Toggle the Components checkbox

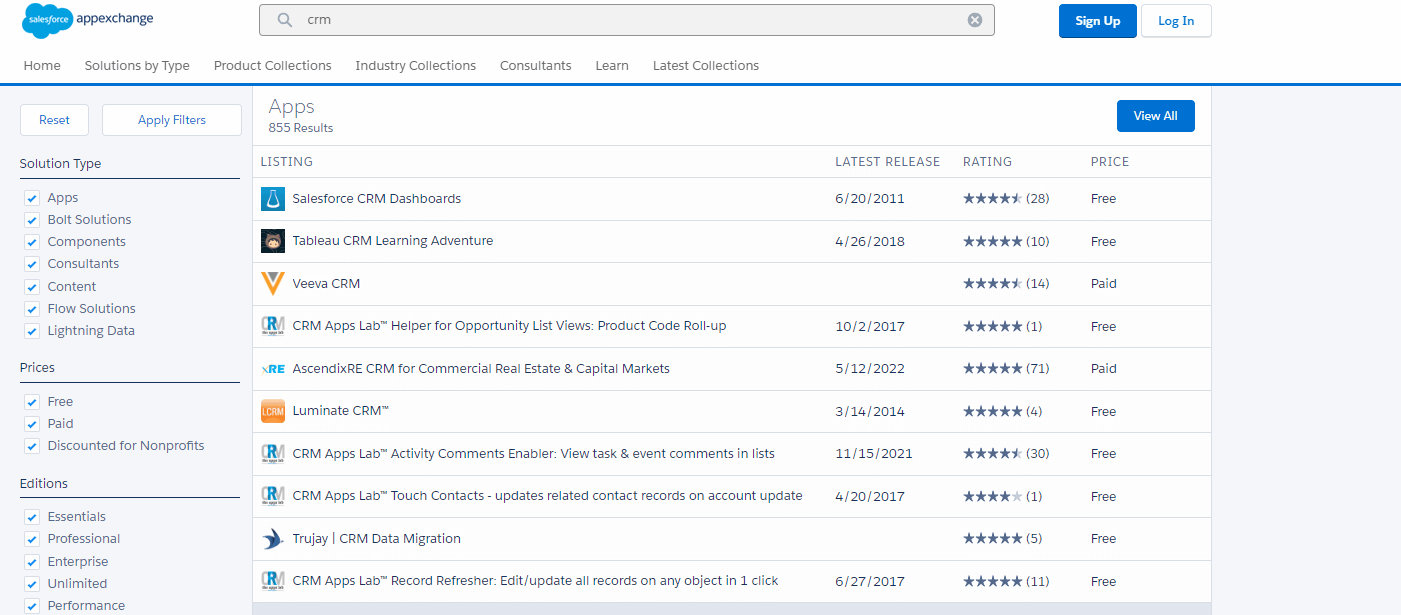coord(32,242)
